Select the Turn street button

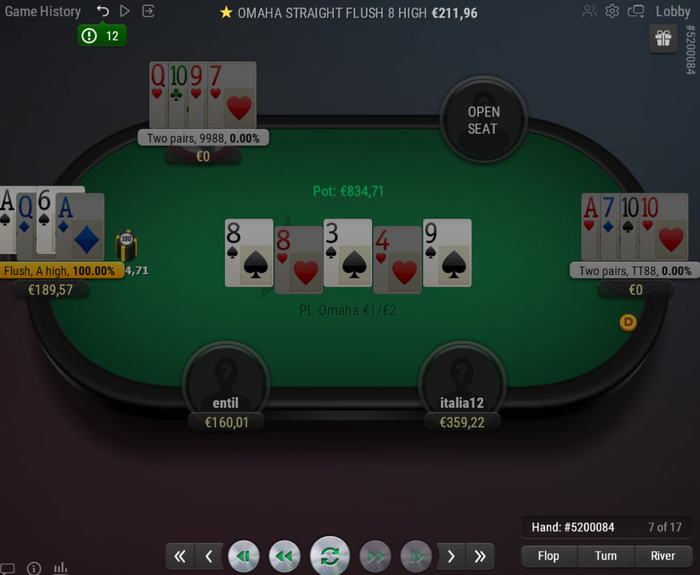pyautogui.click(x=606, y=556)
